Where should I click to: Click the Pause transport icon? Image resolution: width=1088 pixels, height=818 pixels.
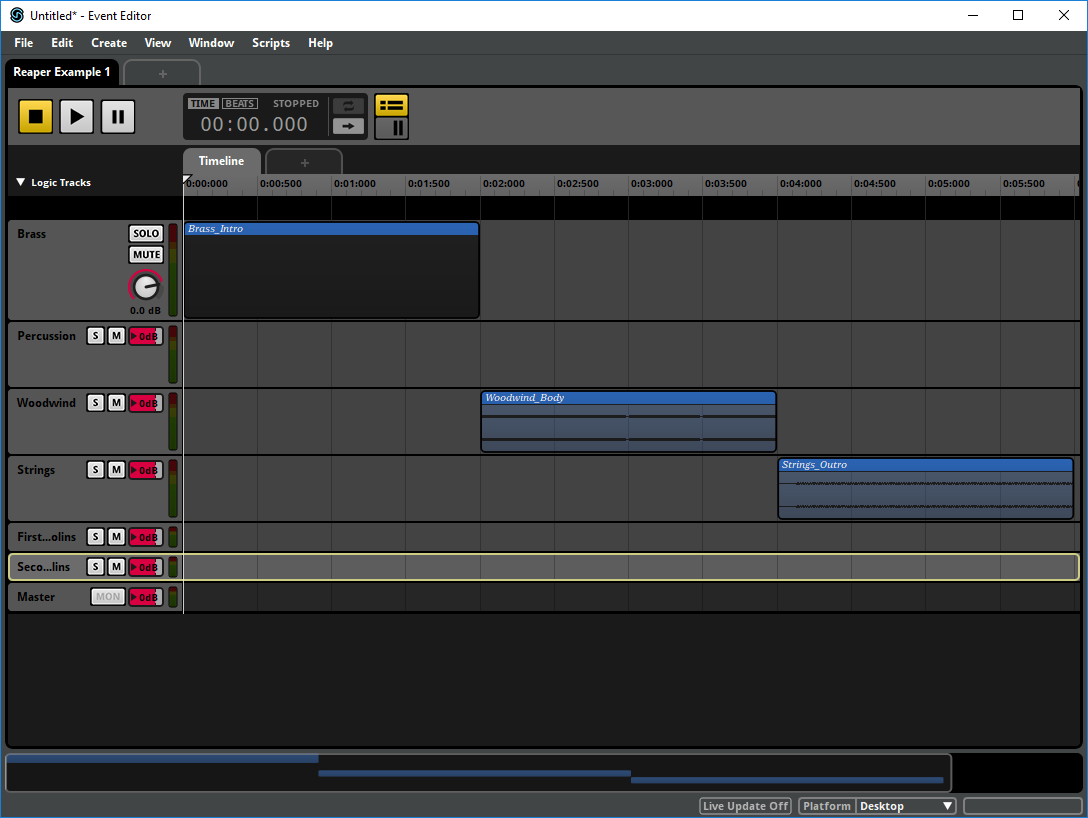click(117, 116)
